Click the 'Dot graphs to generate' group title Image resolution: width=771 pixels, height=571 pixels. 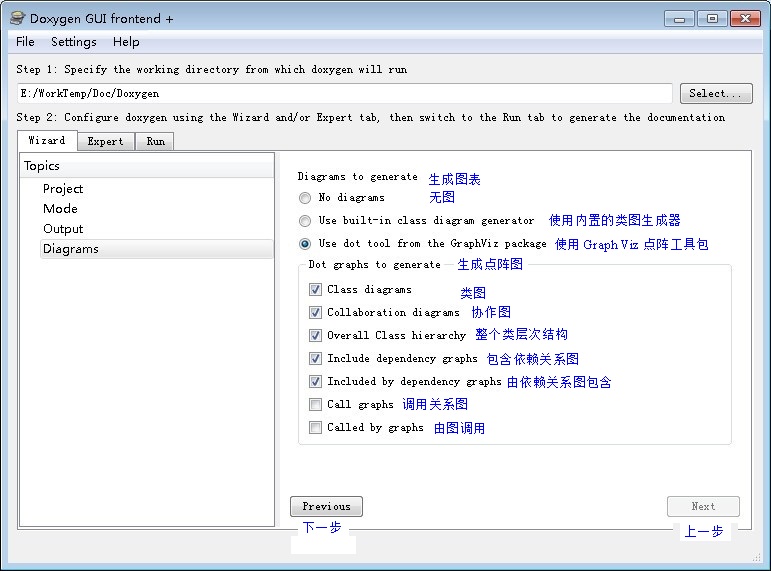(x=374, y=265)
